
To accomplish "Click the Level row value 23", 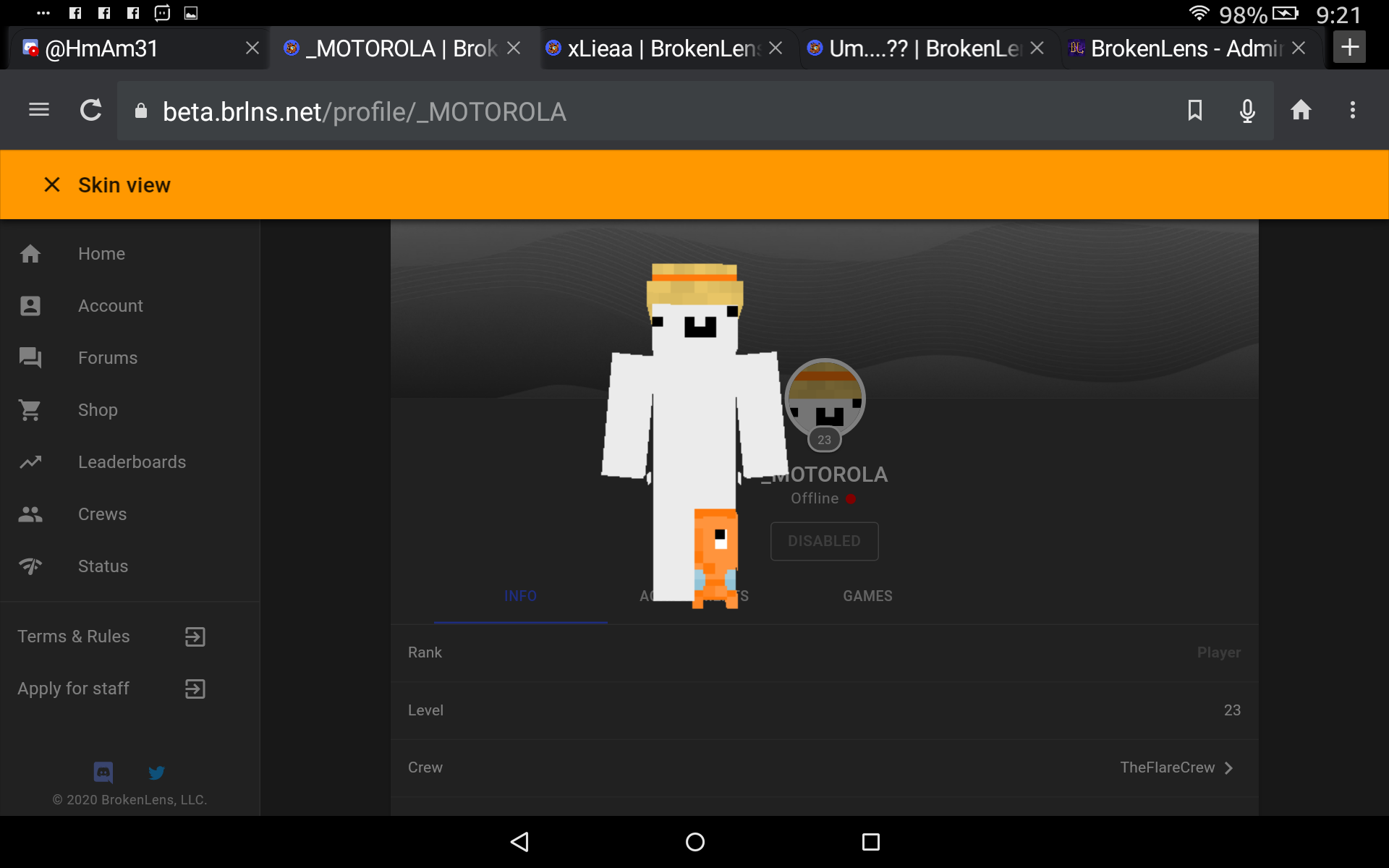I will tap(1232, 710).
